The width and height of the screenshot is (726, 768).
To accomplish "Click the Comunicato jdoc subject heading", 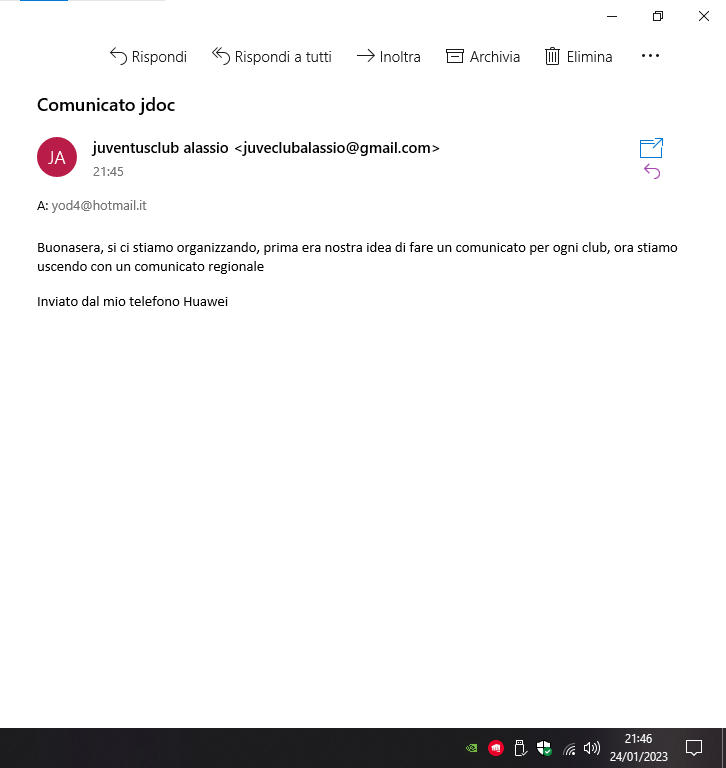I will pos(106,105).
